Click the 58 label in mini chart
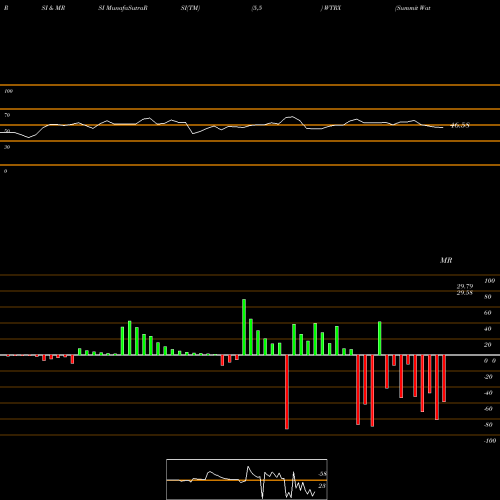500x500 pixels. coord(323,474)
